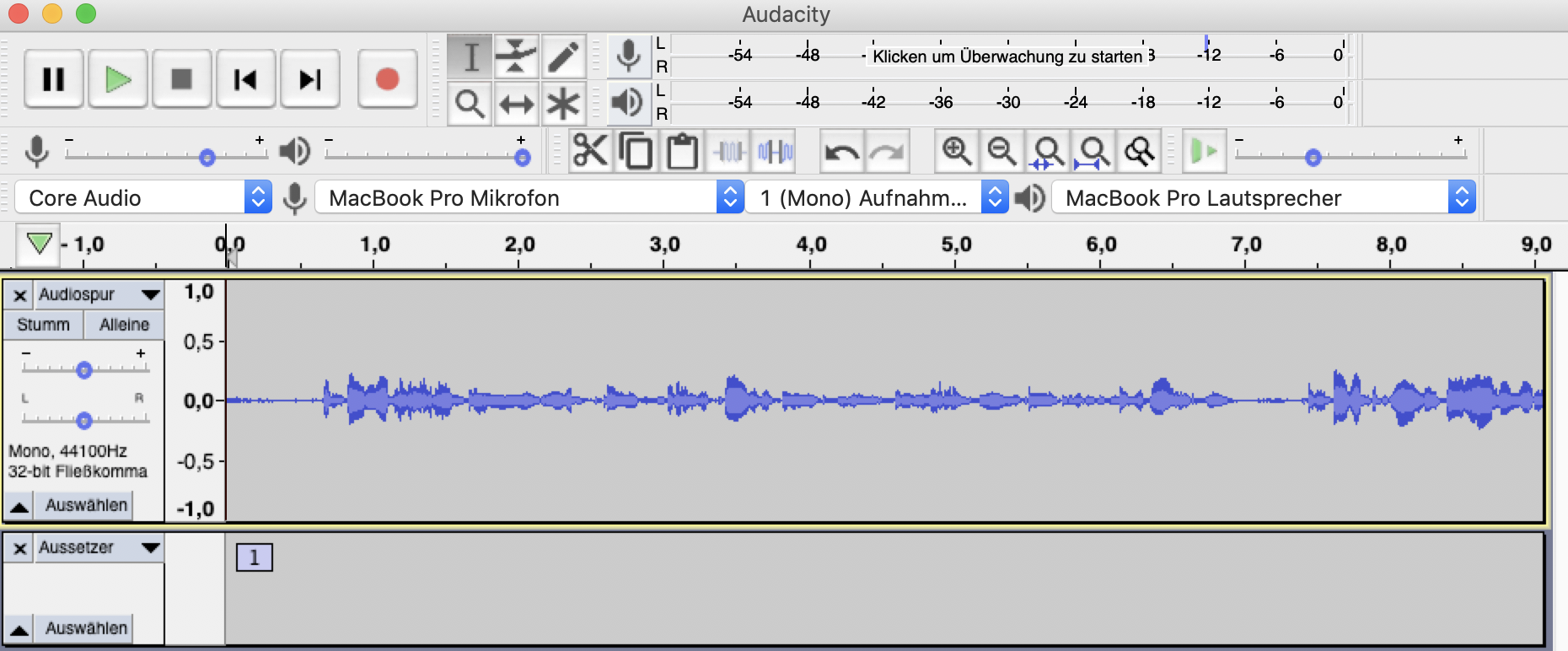Select the Multi-Tool asterisk icon
Viewport: 1568px width, 651px height.
[x=563, y=105]
